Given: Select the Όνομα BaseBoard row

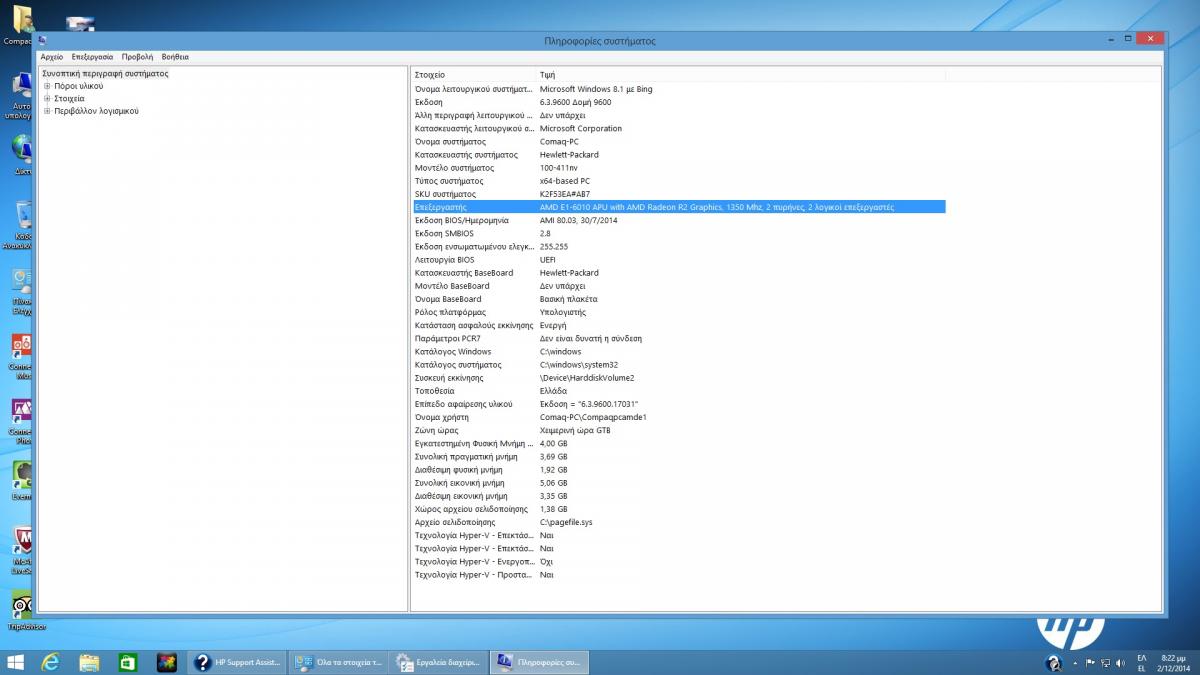Looking at the screenshot, I should pos(679,299).
